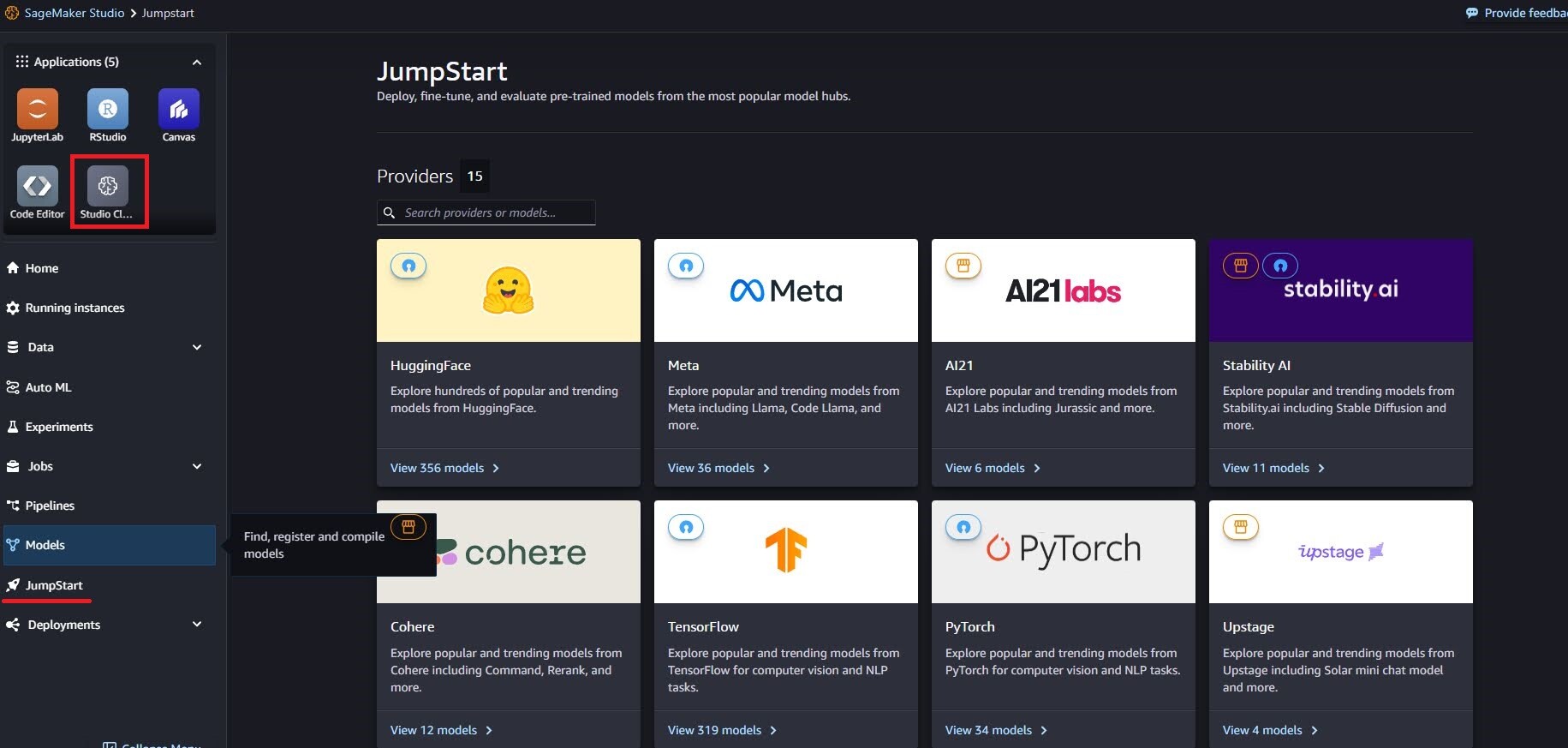Open the Code Editor app
The image size is (1568, 748).
37,187
